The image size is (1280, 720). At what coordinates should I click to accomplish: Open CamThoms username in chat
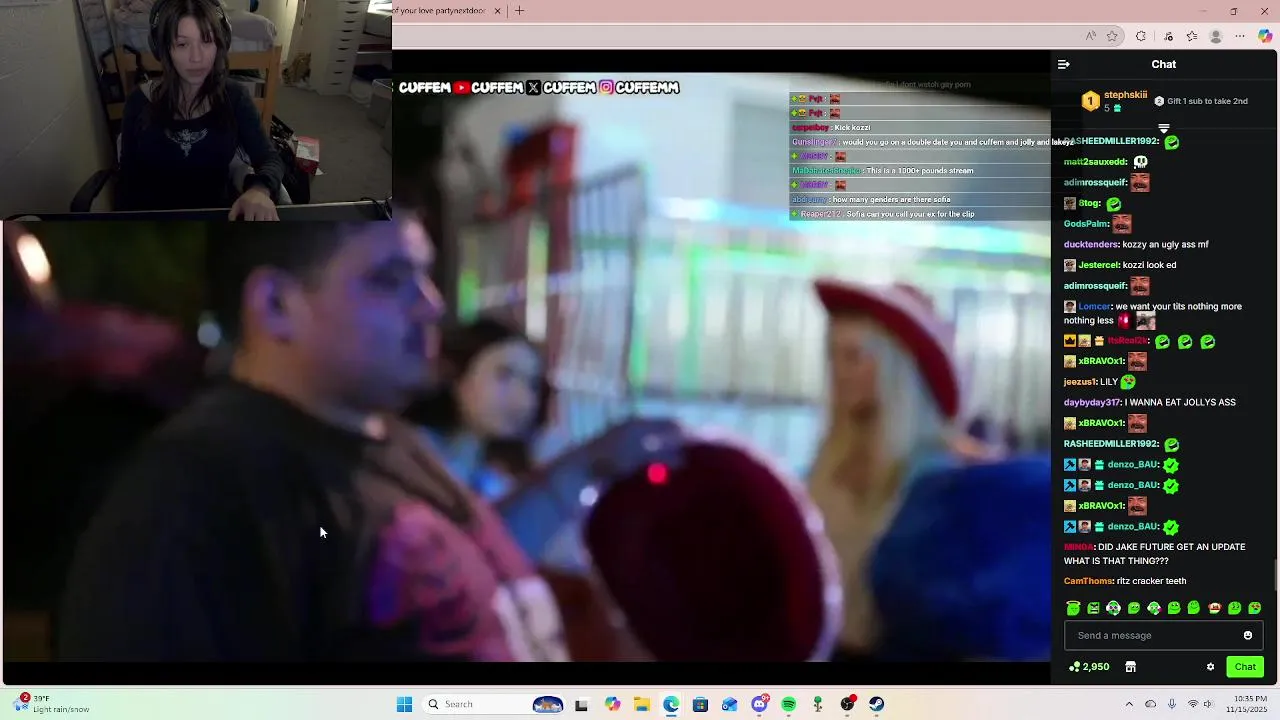click(x=1088, y=581)
